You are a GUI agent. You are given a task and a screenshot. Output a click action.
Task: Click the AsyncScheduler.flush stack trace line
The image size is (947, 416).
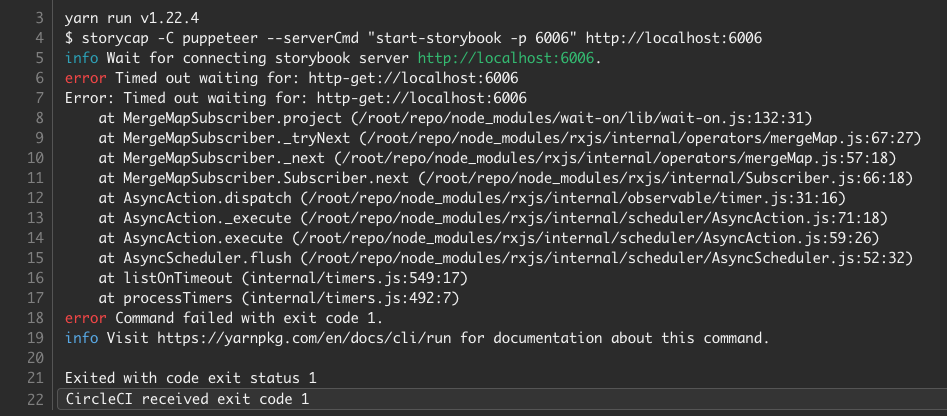click(505, 258)
